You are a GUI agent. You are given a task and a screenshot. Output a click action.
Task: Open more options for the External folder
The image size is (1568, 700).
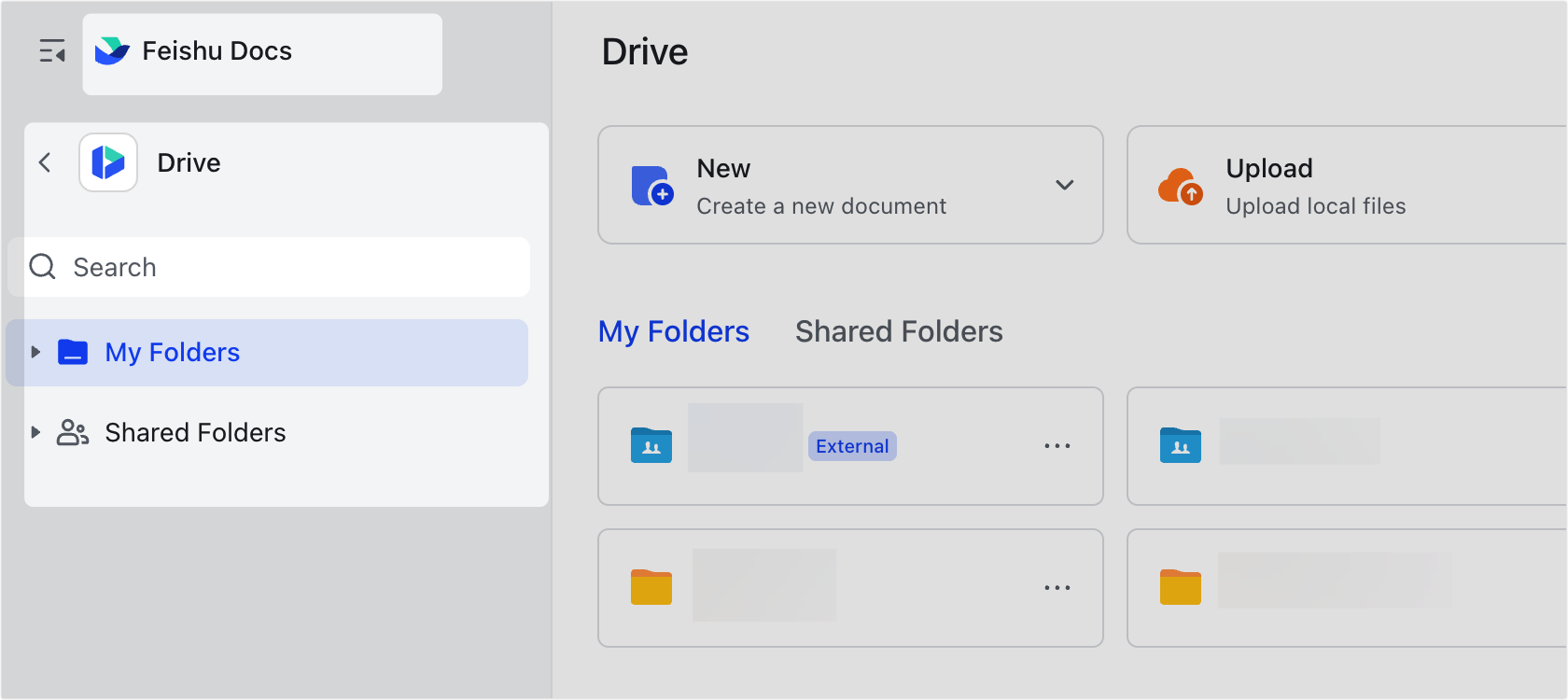pos(1057,446)
